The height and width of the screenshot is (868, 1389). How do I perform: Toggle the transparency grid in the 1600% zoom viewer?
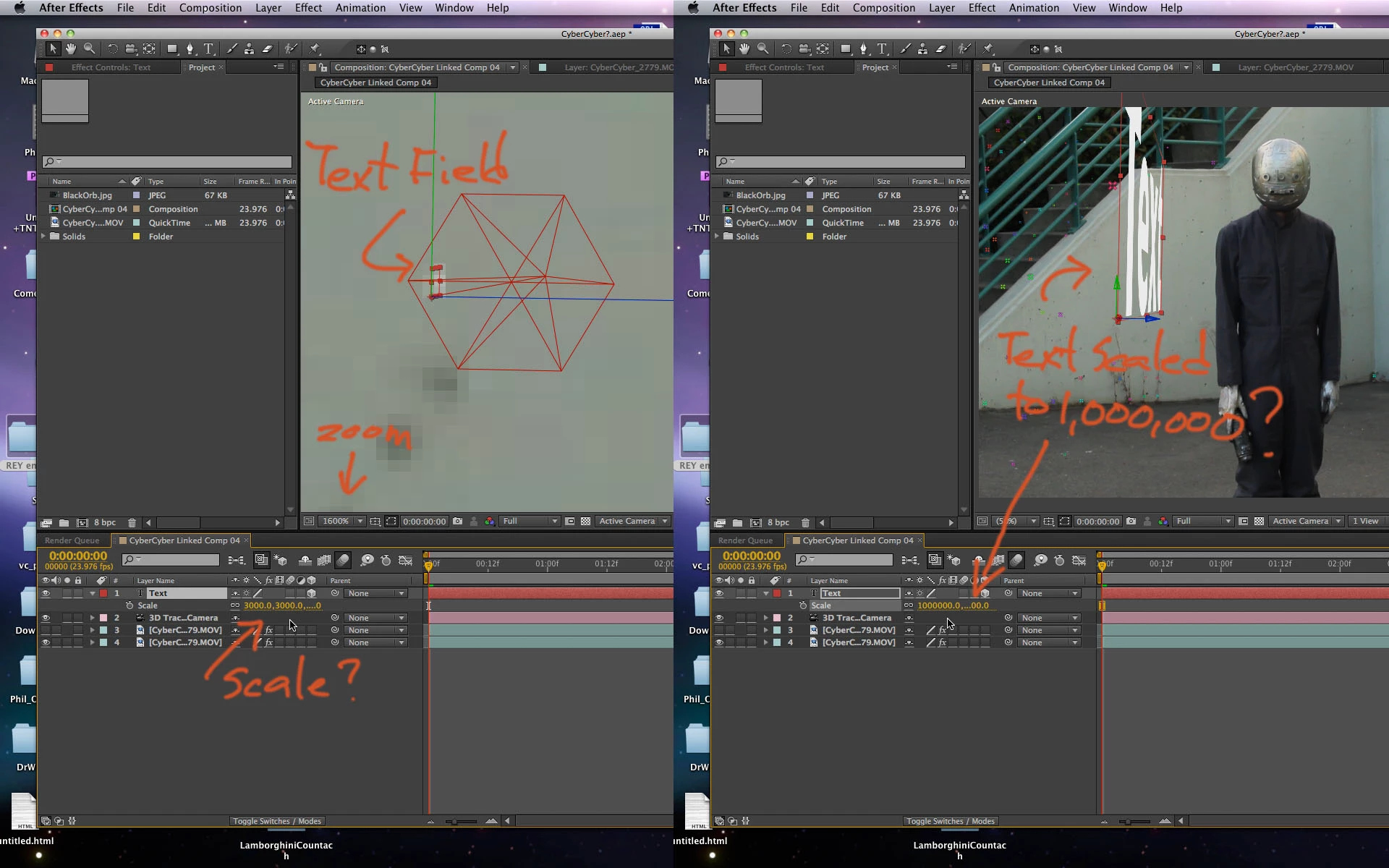pos(586,521)
